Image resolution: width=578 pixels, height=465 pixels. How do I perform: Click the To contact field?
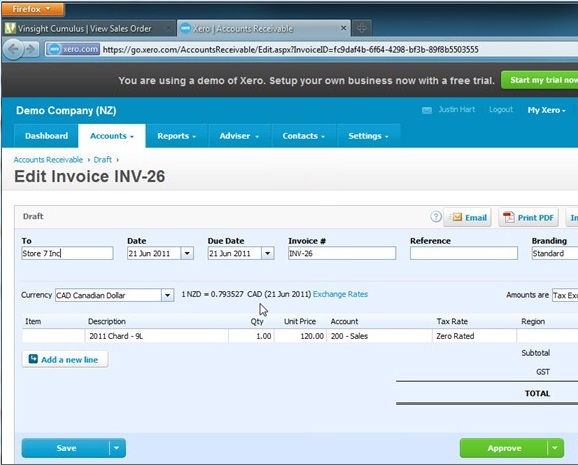67,253
